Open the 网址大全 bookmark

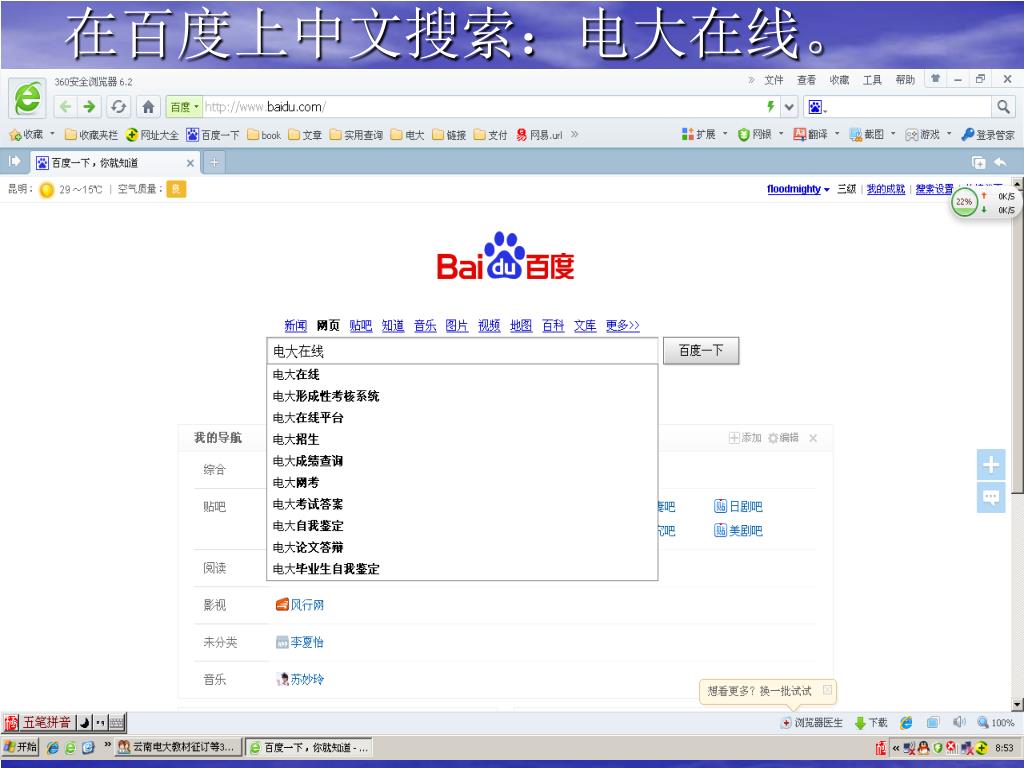(152, 135)
